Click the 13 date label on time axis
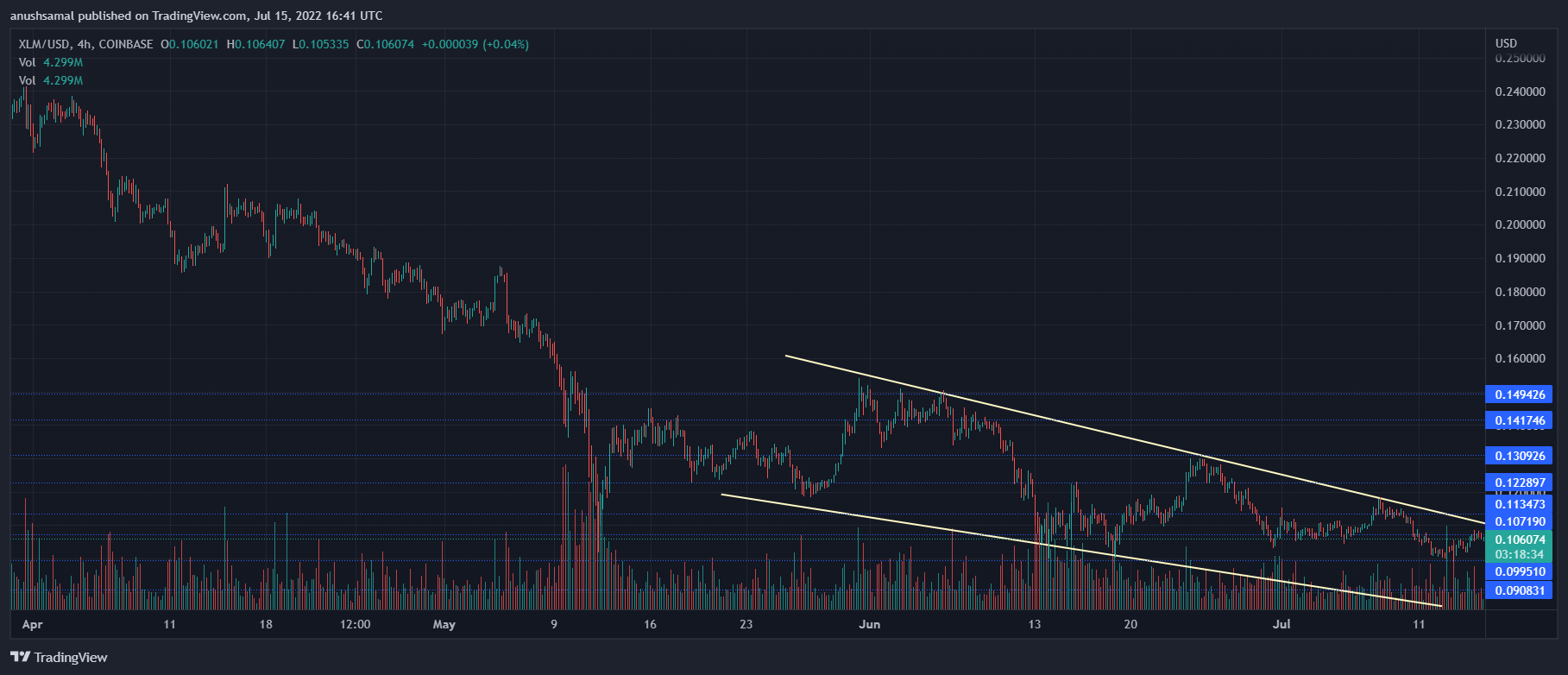Image resolution: width=1568 pixels, height=675 pixels. [x=1035, y=624]
